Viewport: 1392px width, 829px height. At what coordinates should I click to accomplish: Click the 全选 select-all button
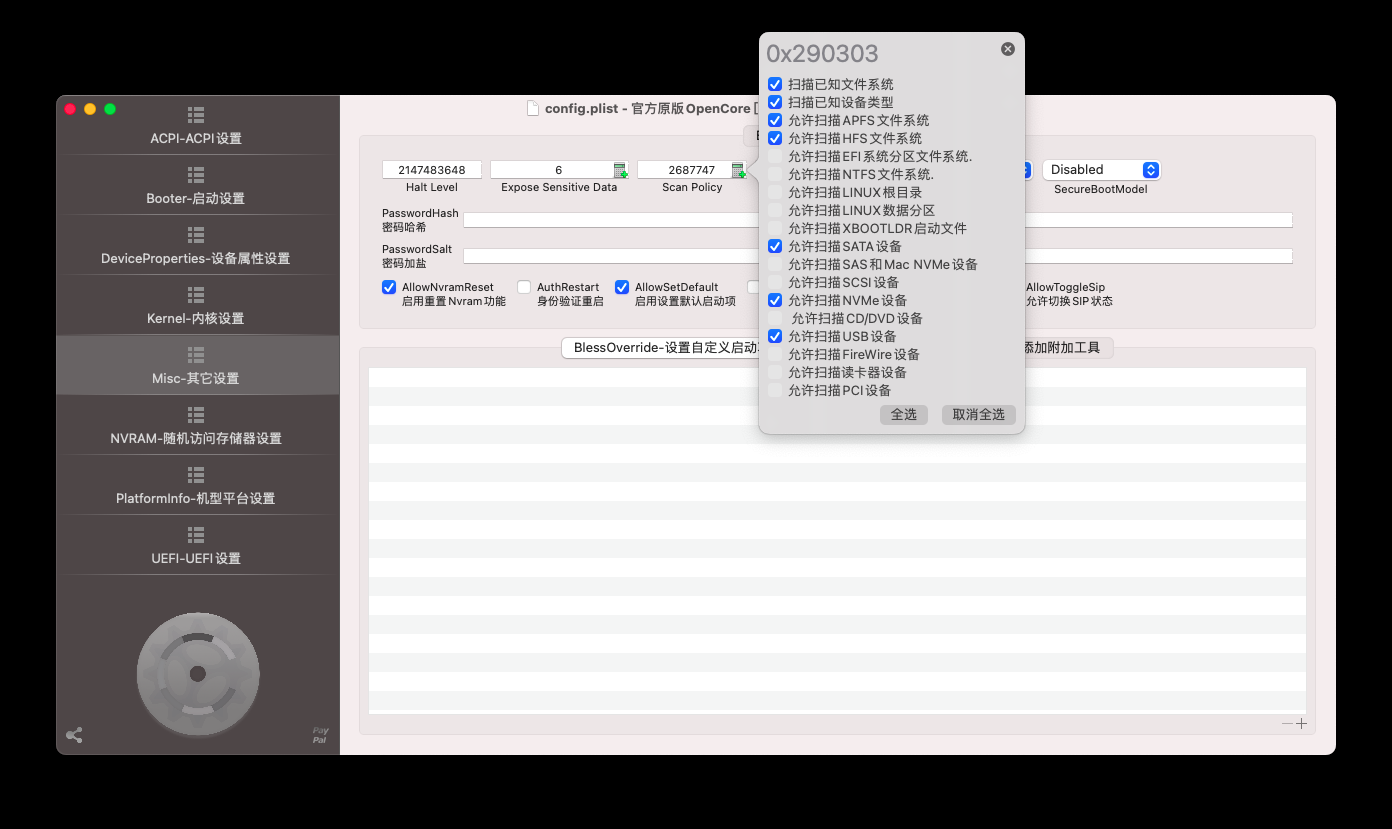pyautogui.click(x=903, y=414)
